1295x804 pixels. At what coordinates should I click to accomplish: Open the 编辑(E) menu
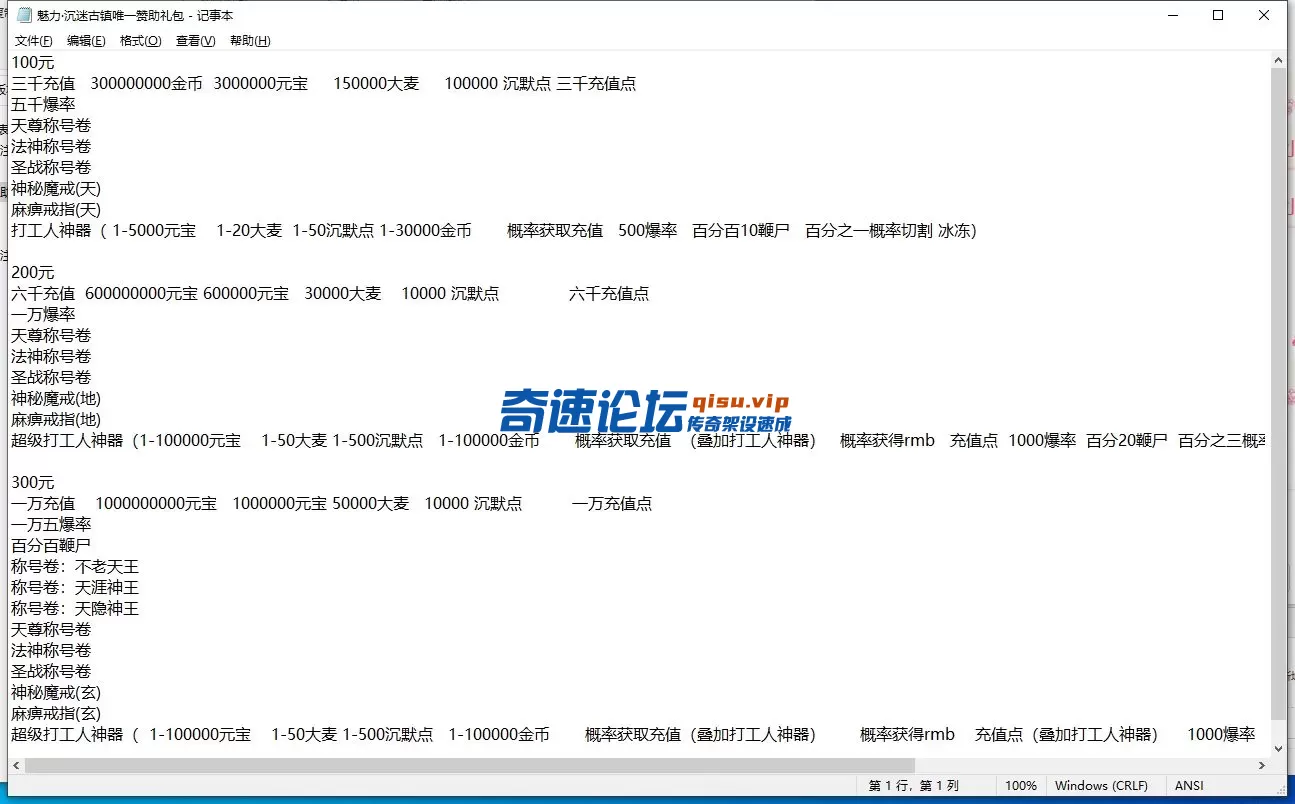(86, 41)
